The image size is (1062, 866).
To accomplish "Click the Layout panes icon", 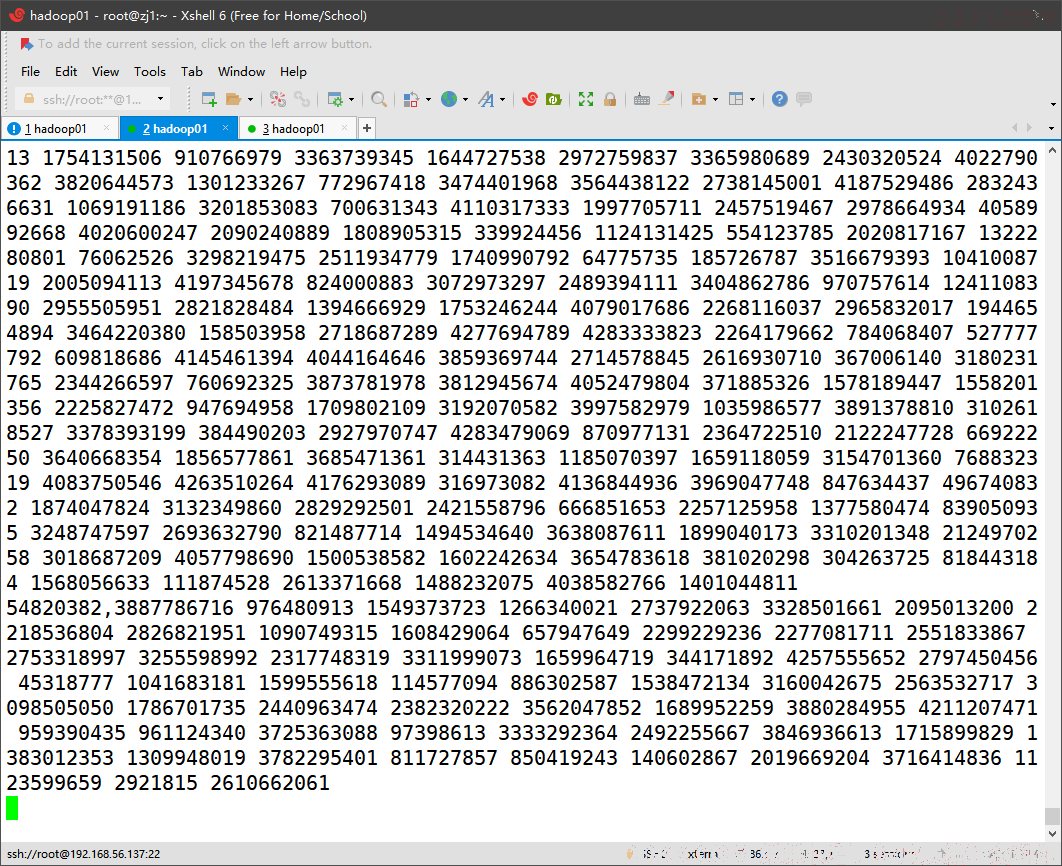I will (x=736, y=100).
